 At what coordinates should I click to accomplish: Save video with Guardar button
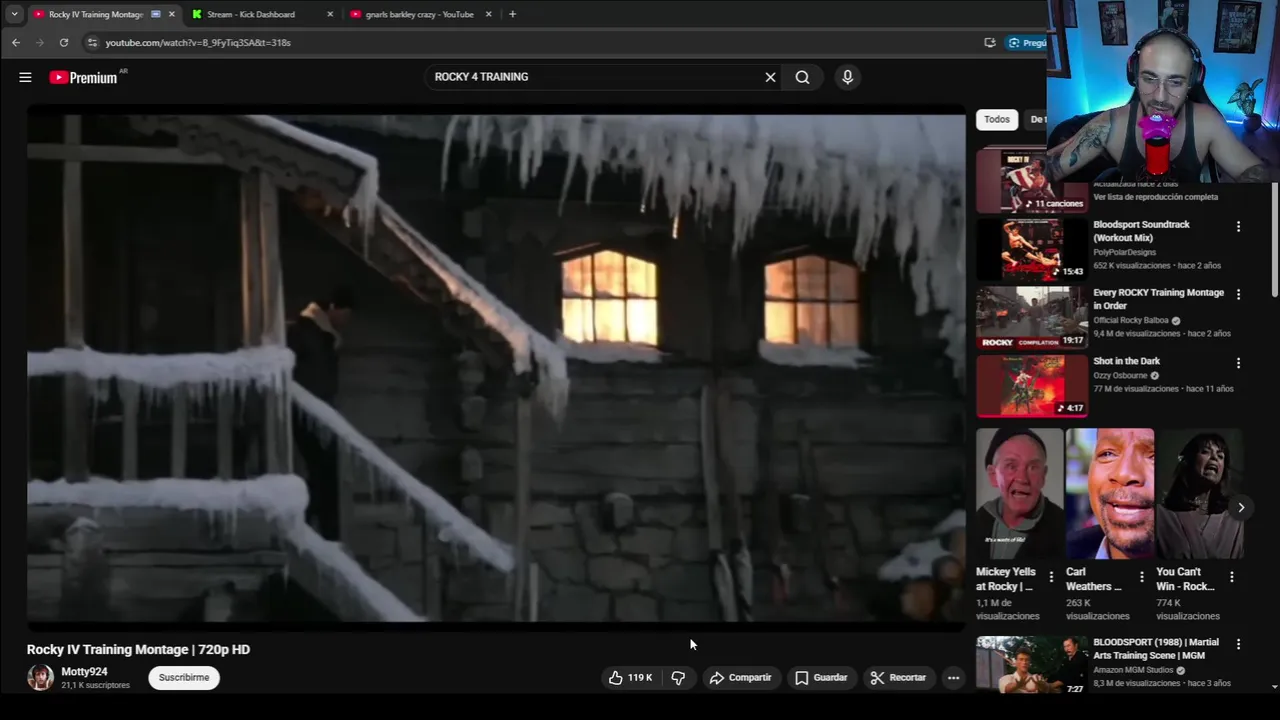click(821, 678)
